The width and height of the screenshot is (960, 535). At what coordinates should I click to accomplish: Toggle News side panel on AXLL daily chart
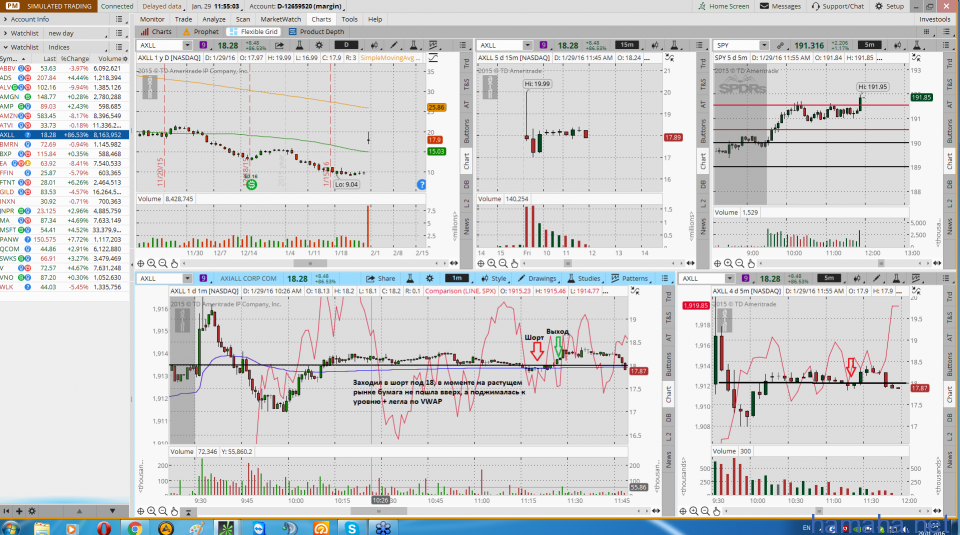pos(467,226)
